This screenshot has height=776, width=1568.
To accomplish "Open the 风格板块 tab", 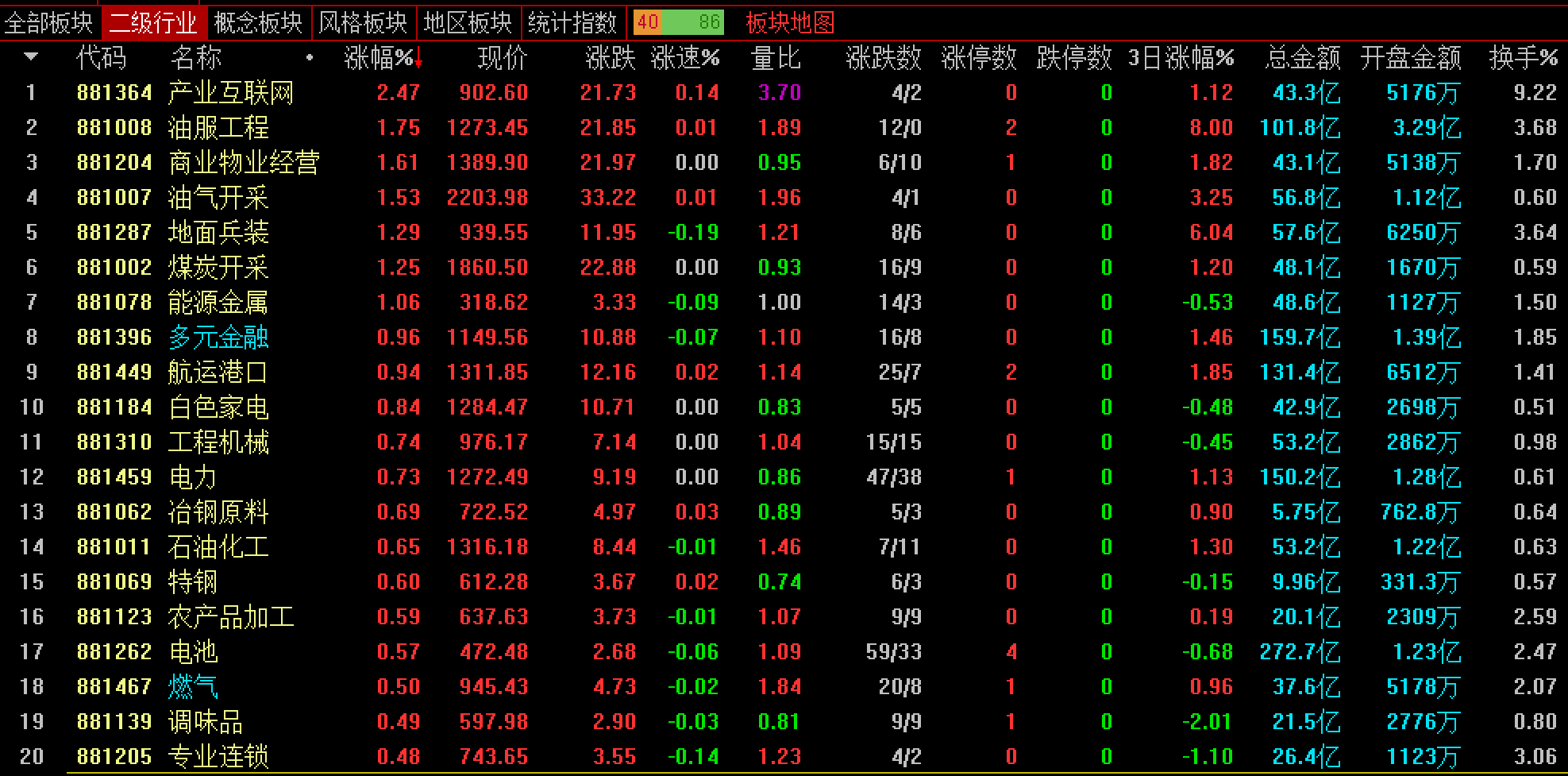I will point(364,22).
